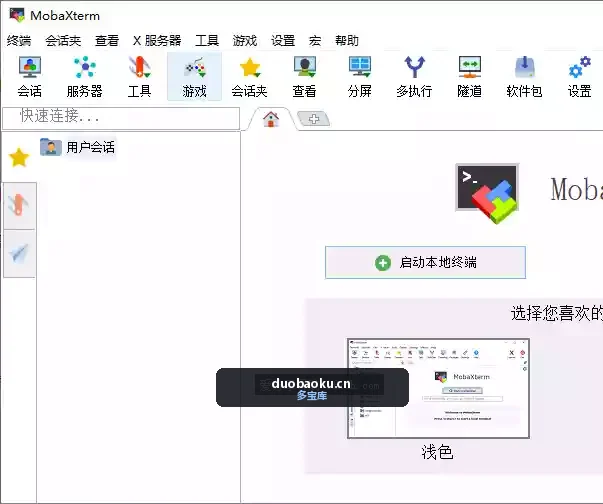
Task: Open the 软件包 (Packages) toolbar icon
Action: tap(524, 77)
